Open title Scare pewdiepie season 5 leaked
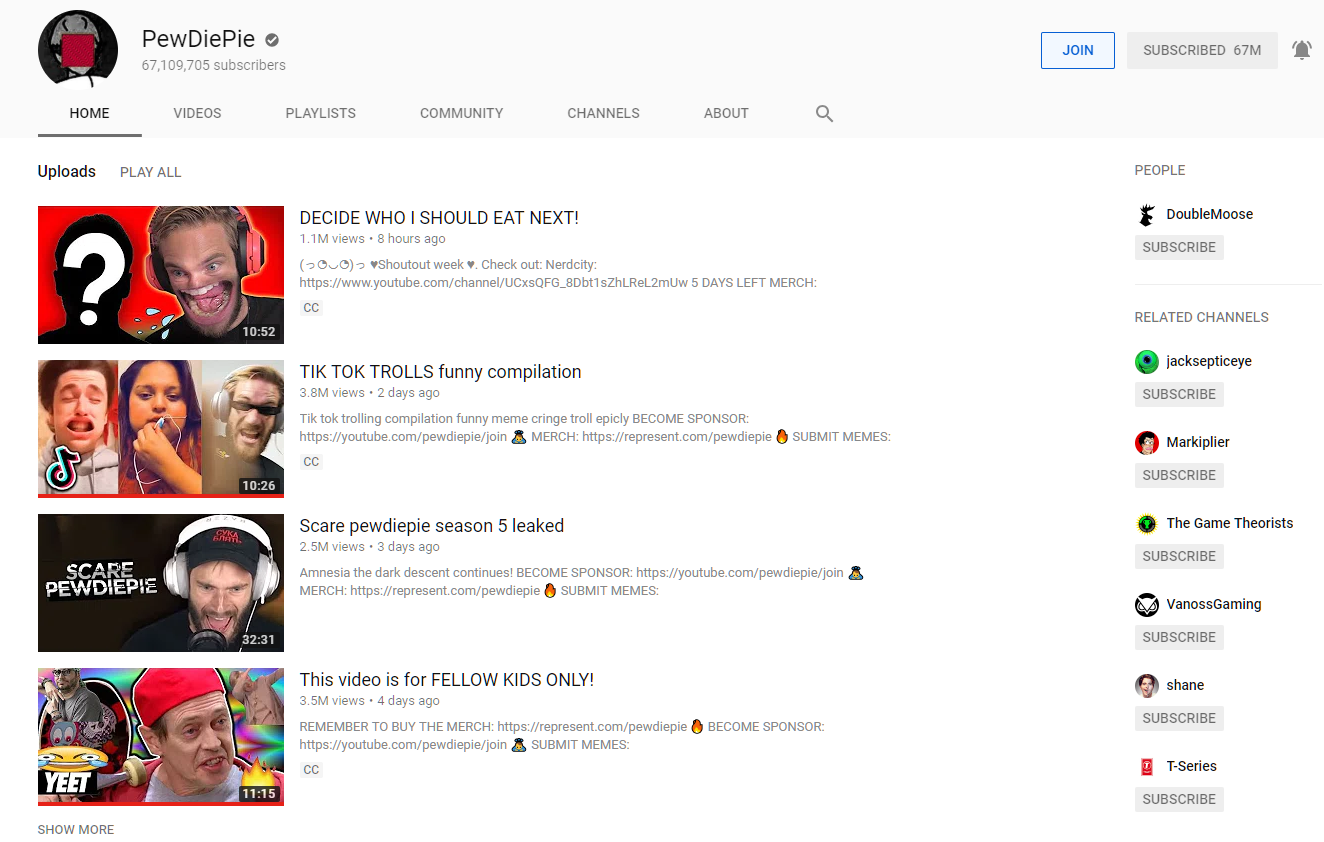Viewport: 1324px width, 842px height. tap(432, 526)
